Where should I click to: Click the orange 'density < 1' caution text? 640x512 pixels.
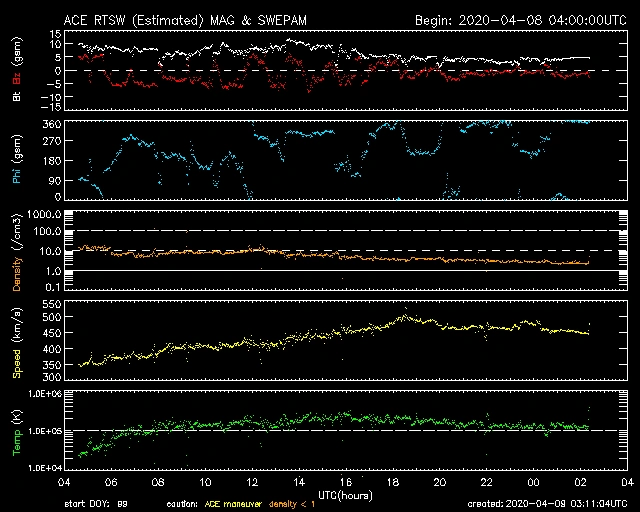pyautogui.click(x=294, y=504)
